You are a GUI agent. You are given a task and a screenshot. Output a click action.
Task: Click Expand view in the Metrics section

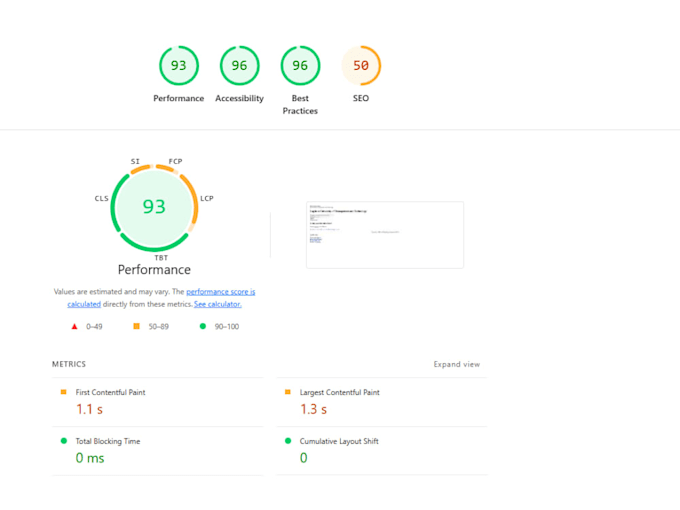point(457,364)
